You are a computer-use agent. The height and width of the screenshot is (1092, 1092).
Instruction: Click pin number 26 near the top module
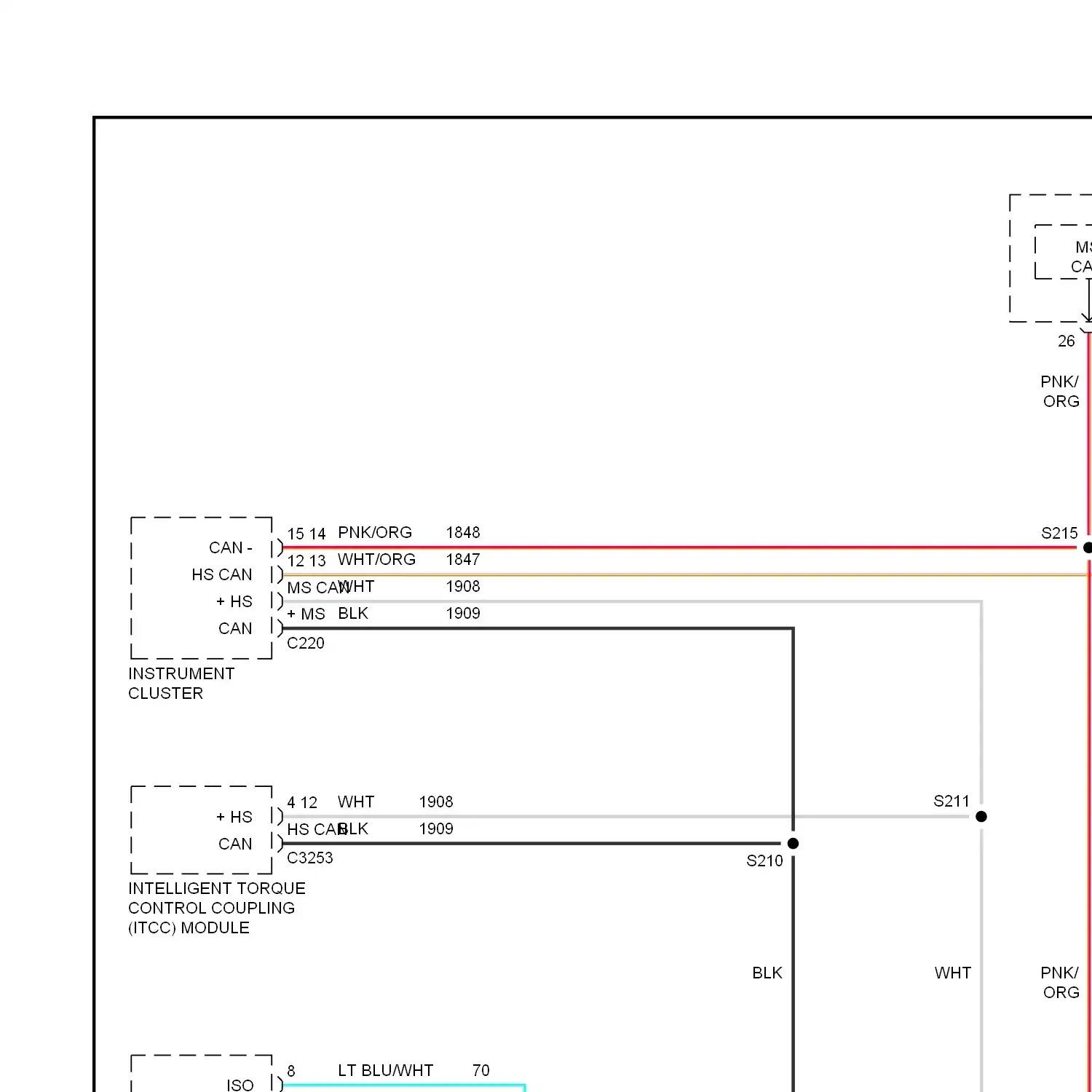tap(1067, 341)
